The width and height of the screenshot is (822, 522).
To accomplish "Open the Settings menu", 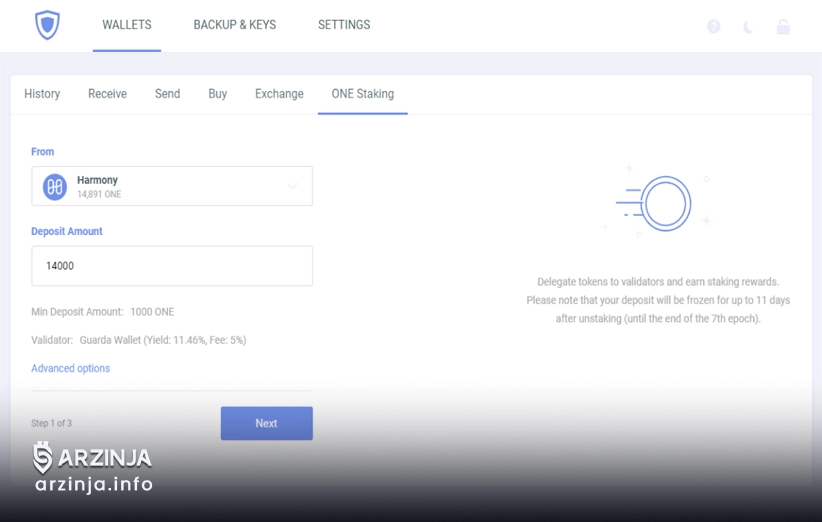I will click(x=344, y=25).
